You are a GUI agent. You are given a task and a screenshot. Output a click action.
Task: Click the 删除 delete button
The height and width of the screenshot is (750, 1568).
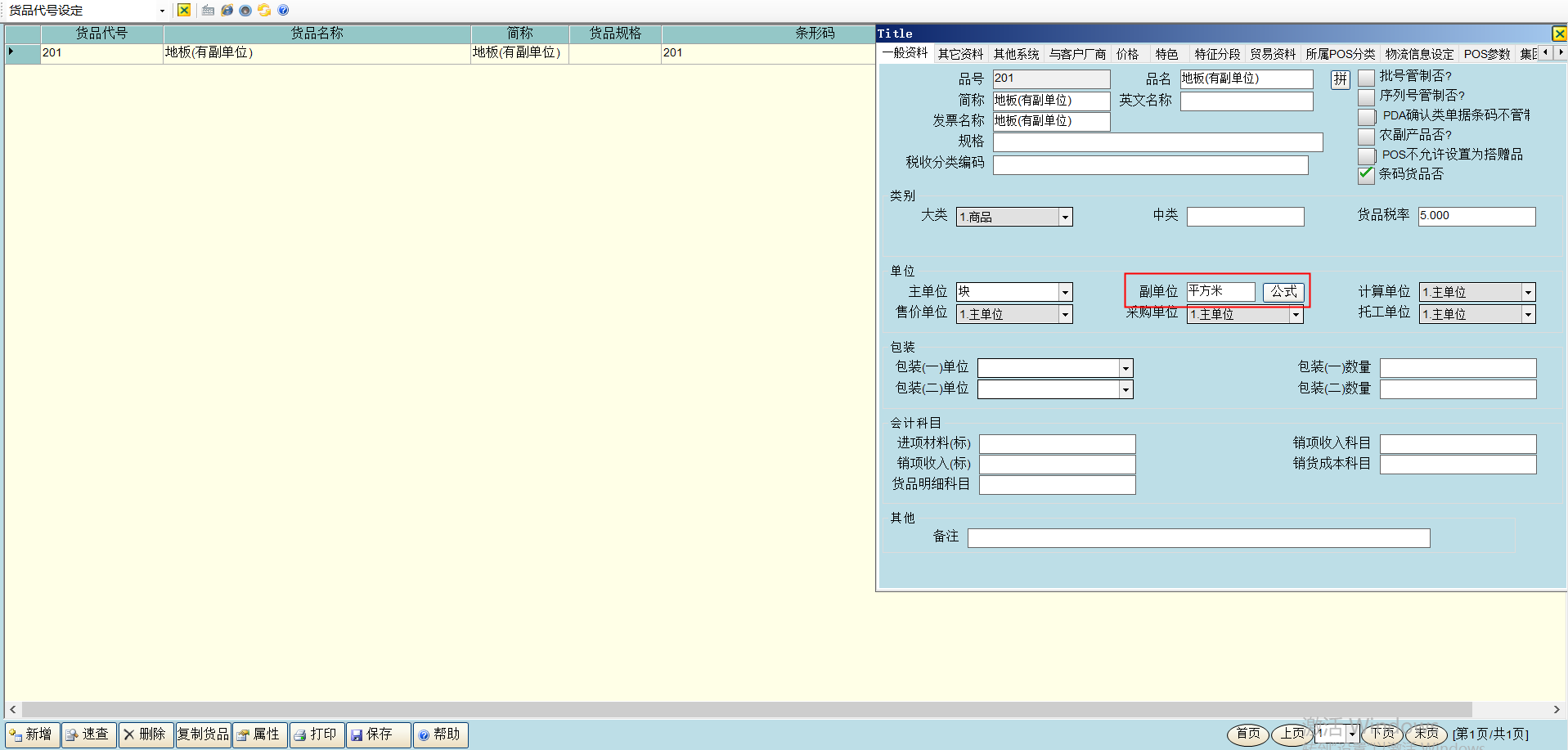click(x=146, y=734)
